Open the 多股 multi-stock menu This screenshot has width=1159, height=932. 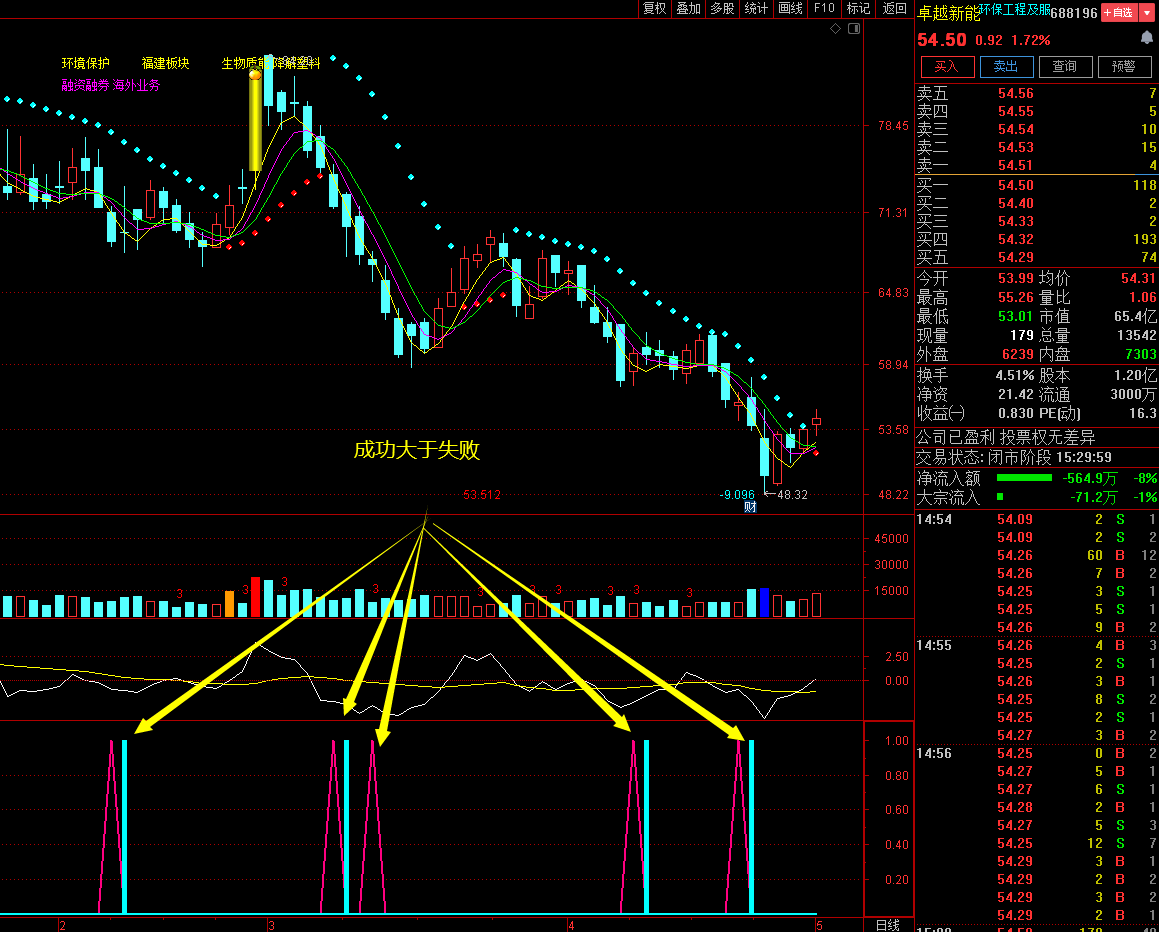(x=722, y=8)
